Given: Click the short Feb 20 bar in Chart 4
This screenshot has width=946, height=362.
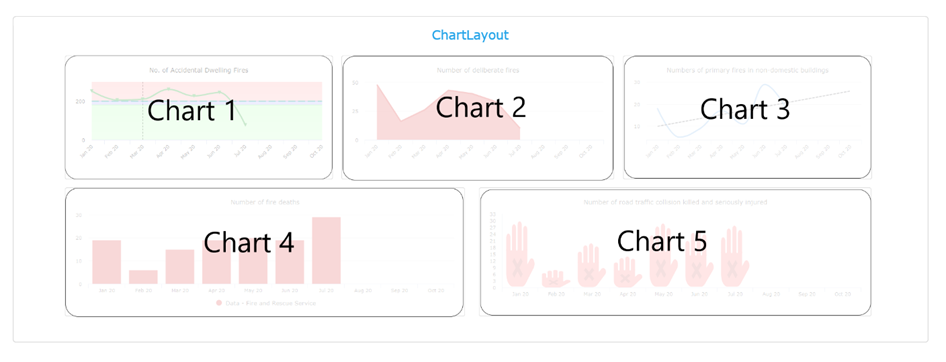Looking at the screenshot, I should pos(143,277).
